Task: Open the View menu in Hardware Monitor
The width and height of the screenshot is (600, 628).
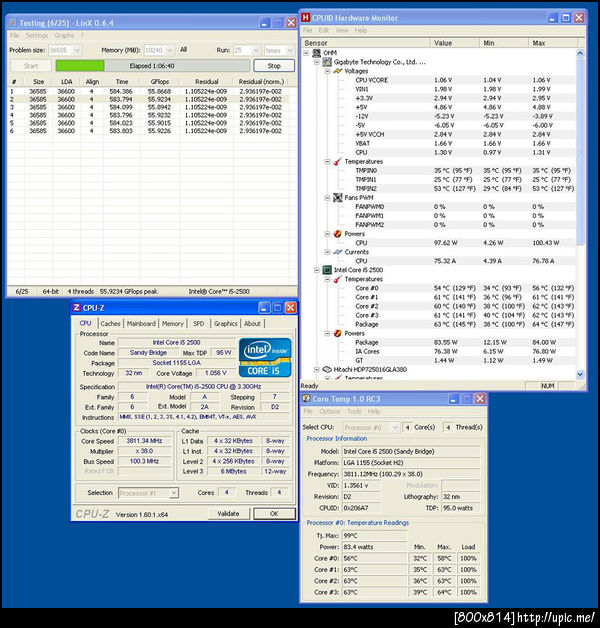Action: click(342, 30)
